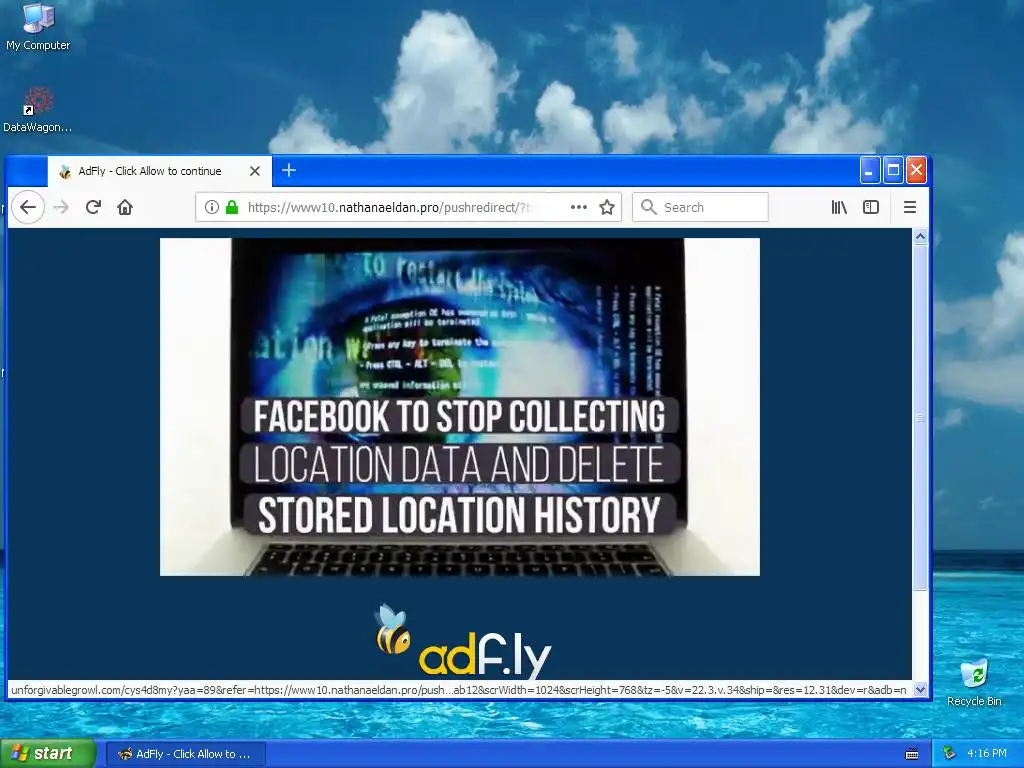The width and height of the screenshot is (1024, 768).
Task: Focus the Search box in the toolbar
Action: pos(700,207)
